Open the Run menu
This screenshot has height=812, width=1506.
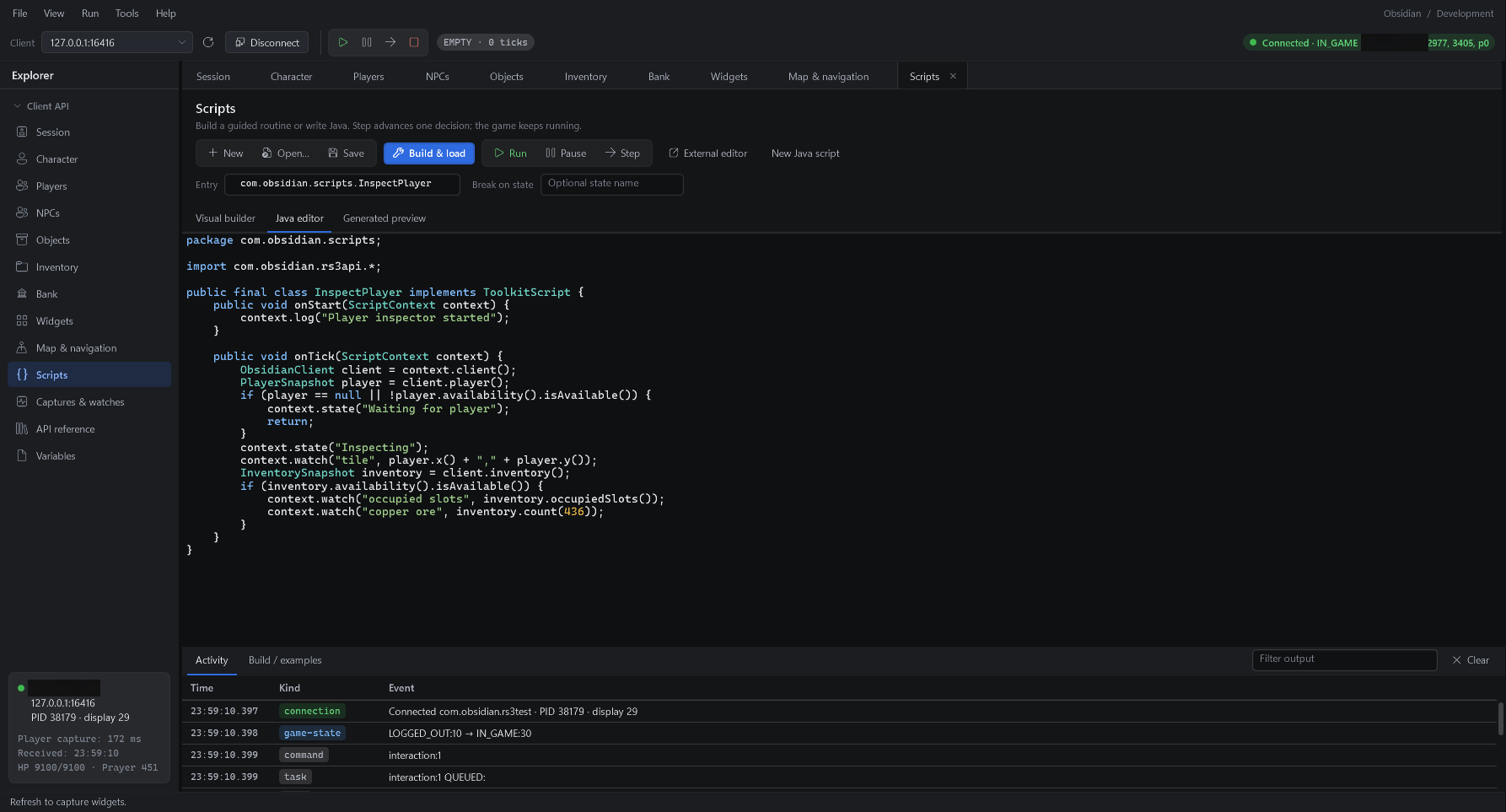click(90, 13)
